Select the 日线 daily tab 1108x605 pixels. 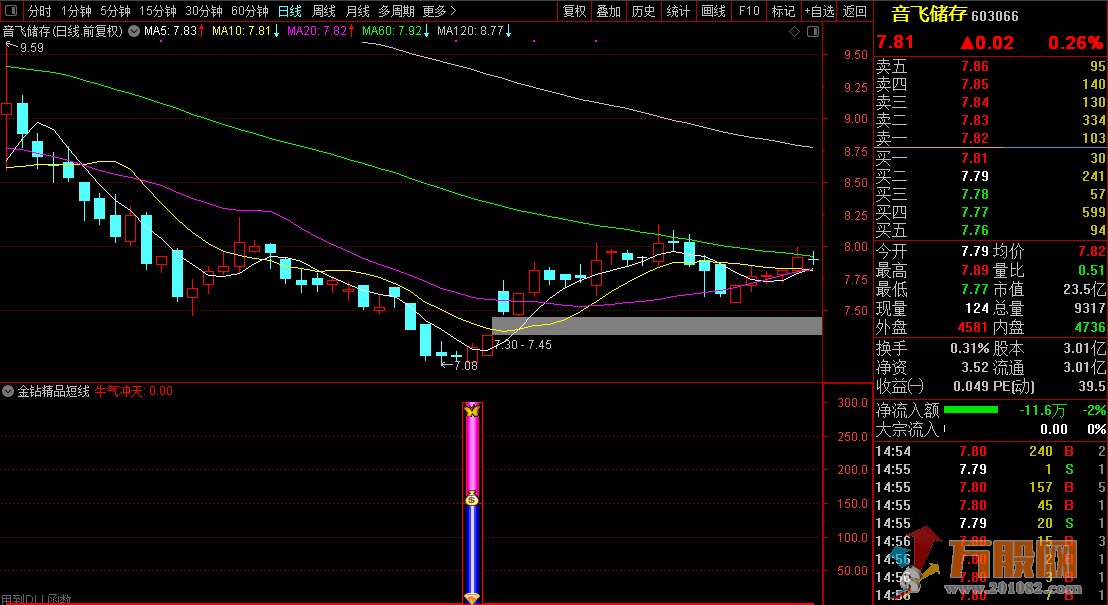(x=290, y=11)
